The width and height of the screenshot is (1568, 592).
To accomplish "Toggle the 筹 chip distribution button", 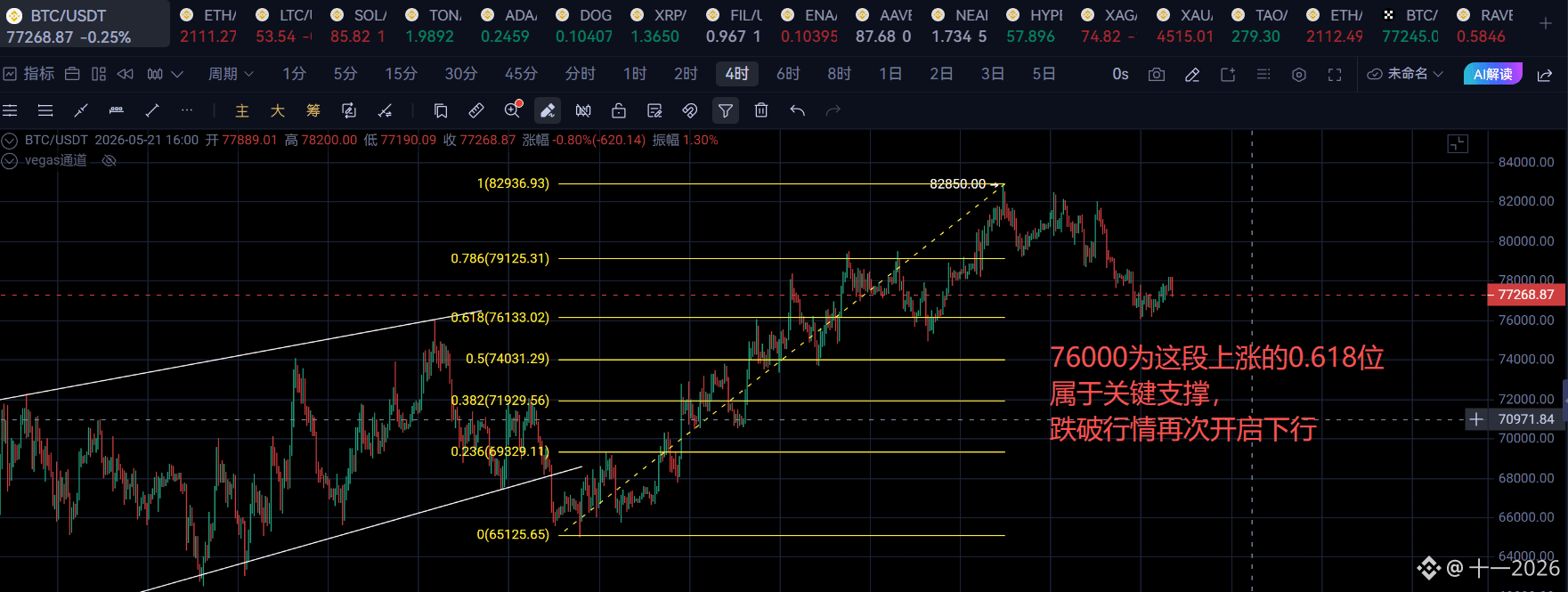I will (313, 110).
